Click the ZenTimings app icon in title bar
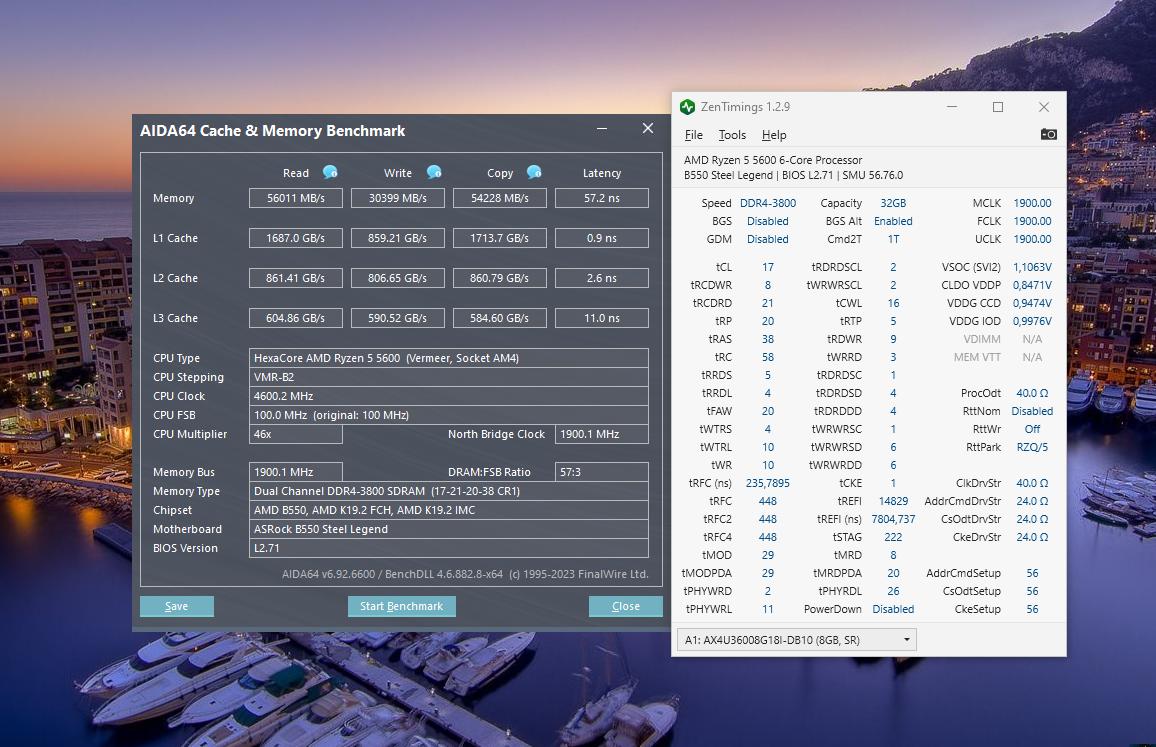1156x747 pixels. [687, 107]
